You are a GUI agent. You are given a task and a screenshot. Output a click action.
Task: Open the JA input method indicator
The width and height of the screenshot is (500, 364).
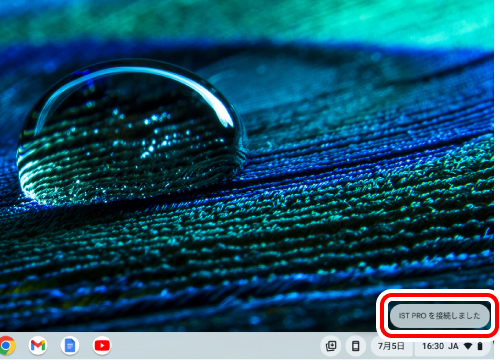(453, 346)
